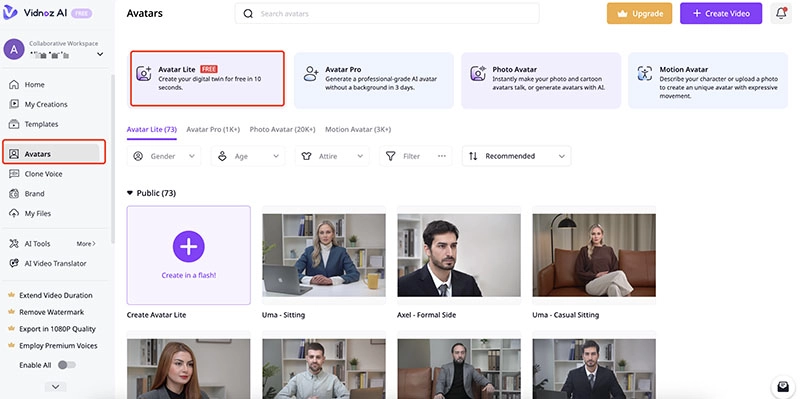Click the My Creations icon

tap(14, 104)
